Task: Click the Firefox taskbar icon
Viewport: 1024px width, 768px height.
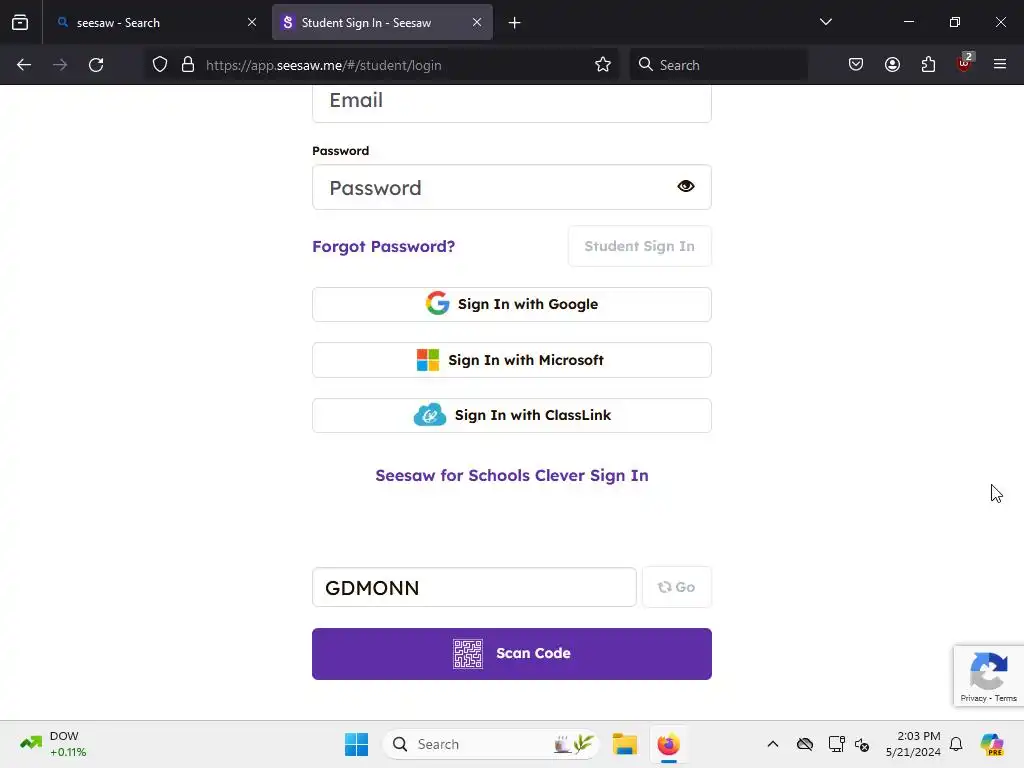Action: coord(669,744)
